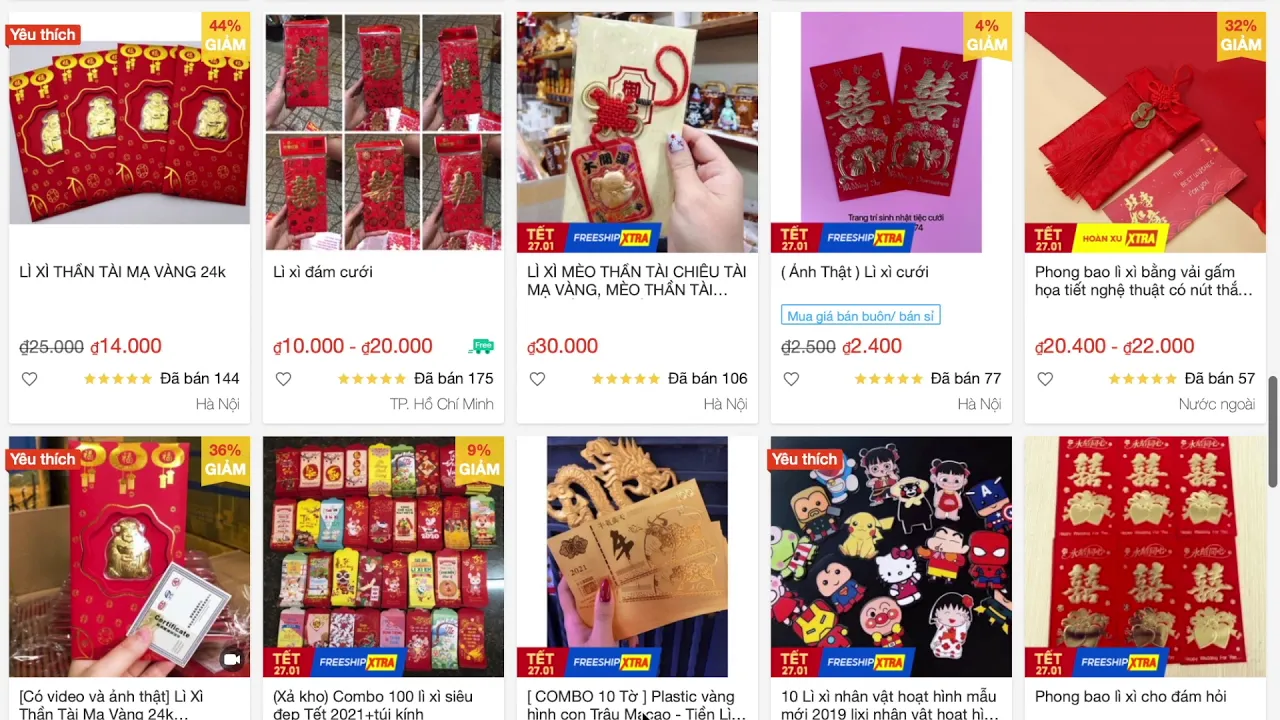Open Phong bao lì xì cho đám hỏi link
Image resolution: width=1280 pixels, height=720 pixels.
[x=1131, y=696]
